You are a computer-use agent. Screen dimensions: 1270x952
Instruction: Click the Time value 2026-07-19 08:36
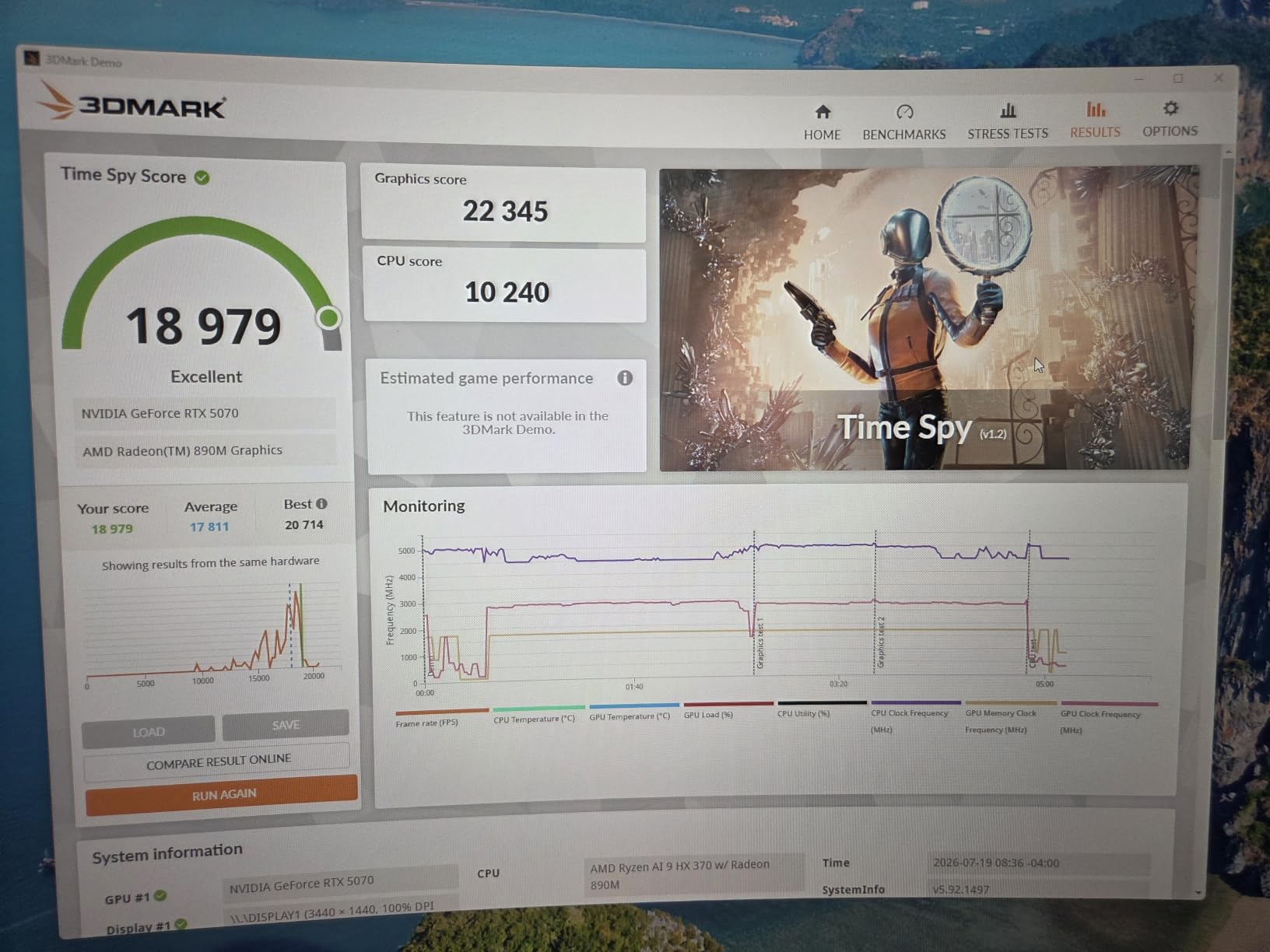pos(1040,863)
